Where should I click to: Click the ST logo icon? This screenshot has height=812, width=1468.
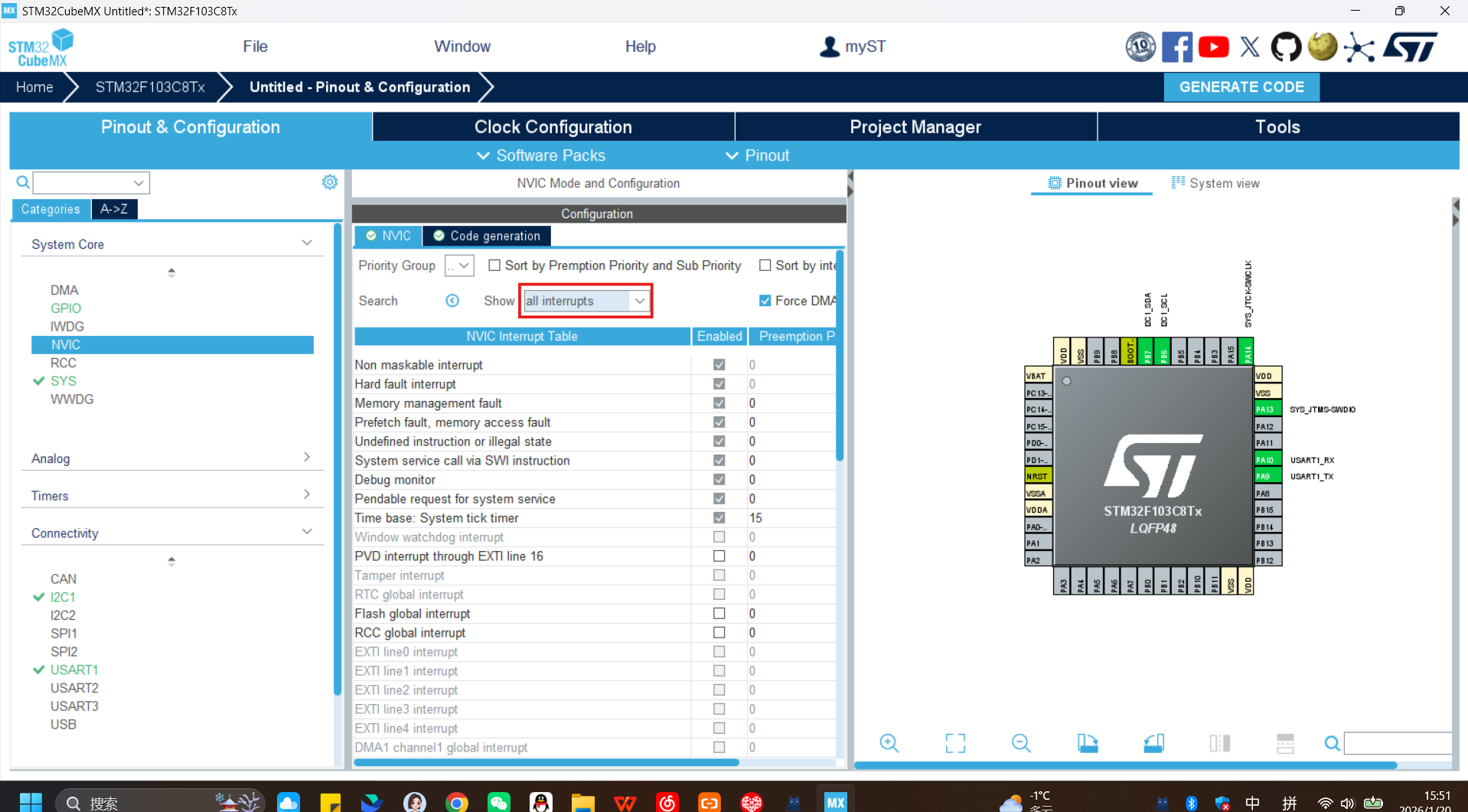coord(1411,47)
